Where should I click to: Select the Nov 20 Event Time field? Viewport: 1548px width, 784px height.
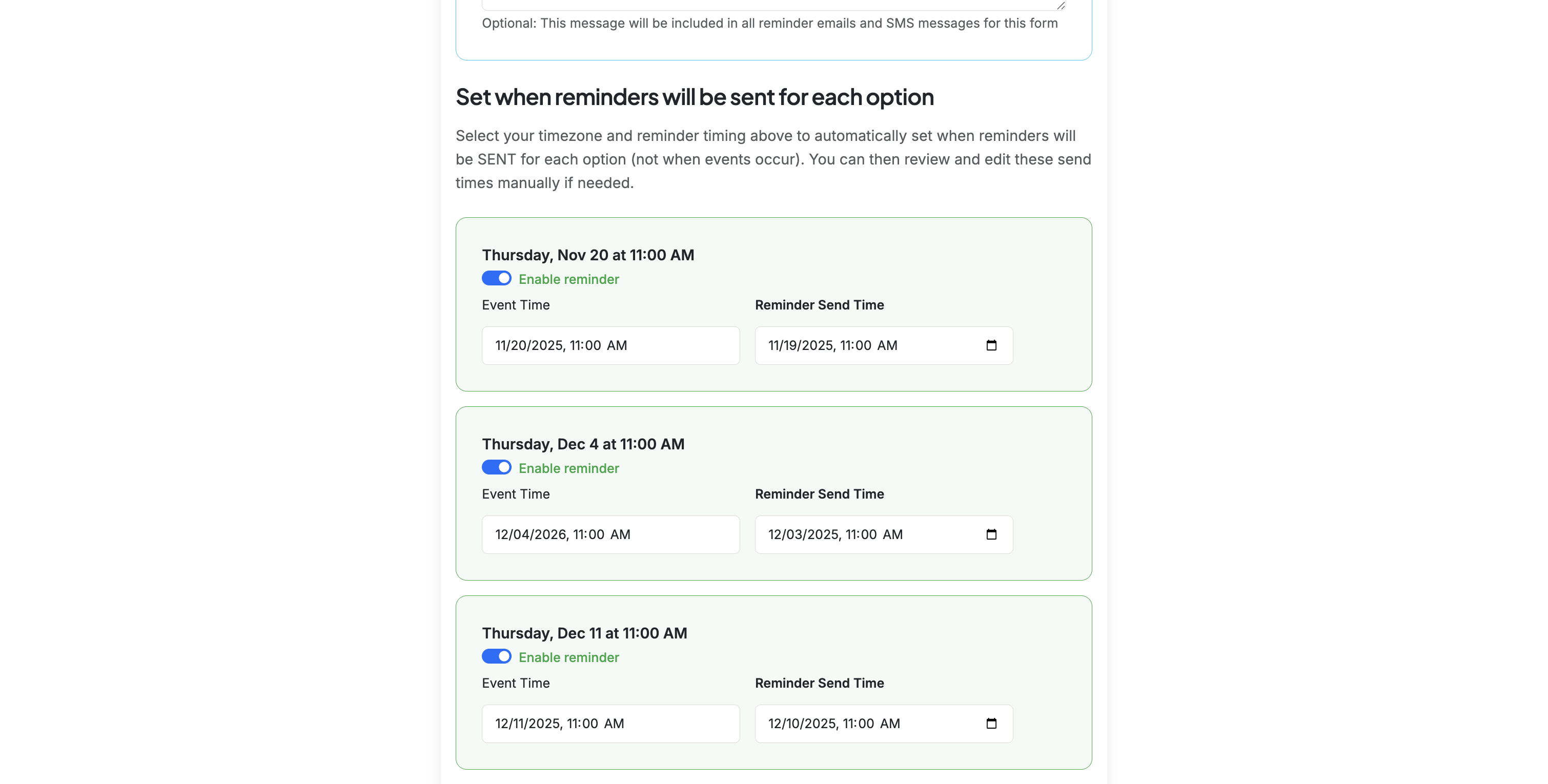610,345
